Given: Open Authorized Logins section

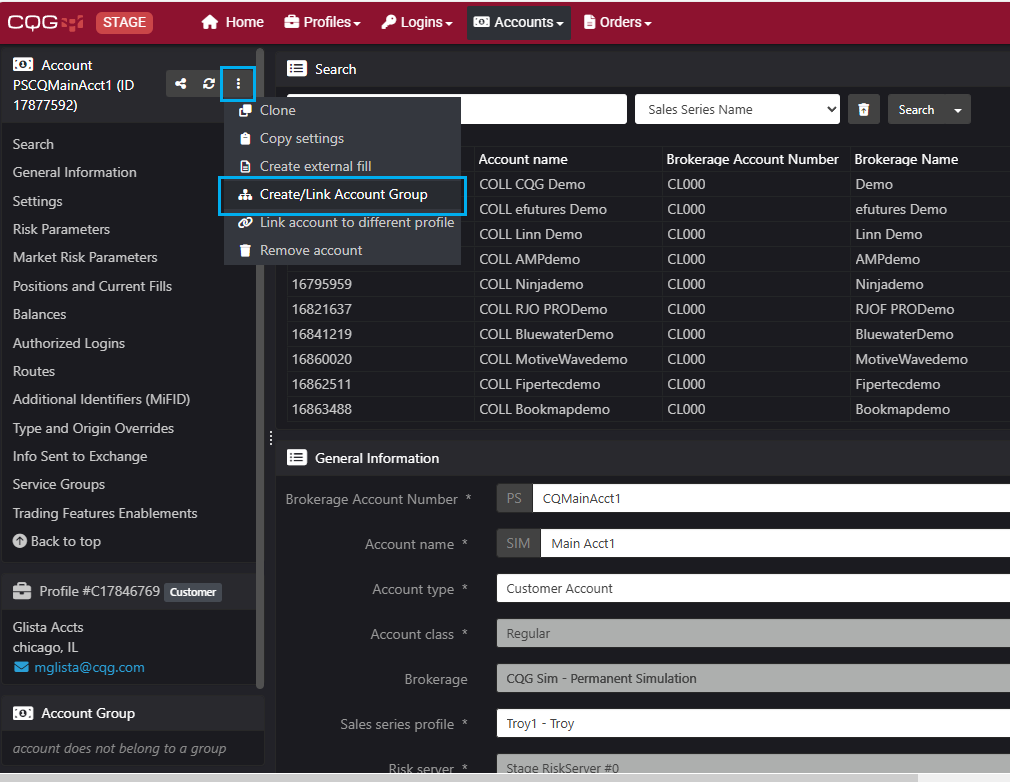Looking at the screenshot, I should click(x=69, y=343).
